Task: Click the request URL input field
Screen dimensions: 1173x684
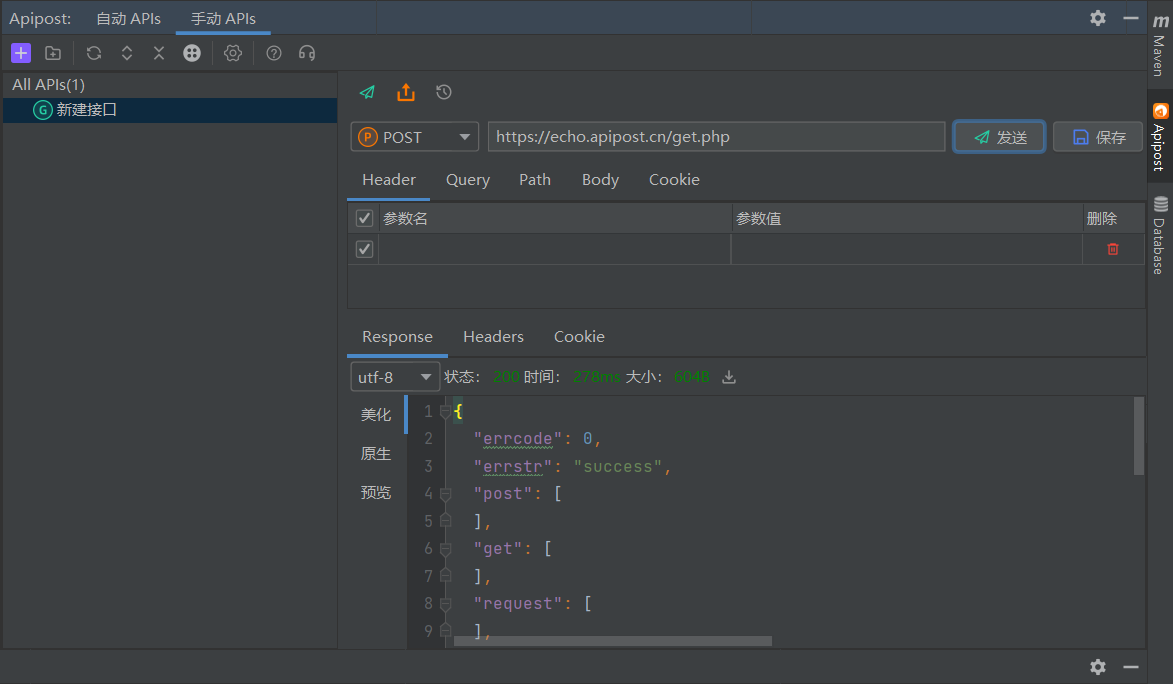Action: tap(717, 137)
